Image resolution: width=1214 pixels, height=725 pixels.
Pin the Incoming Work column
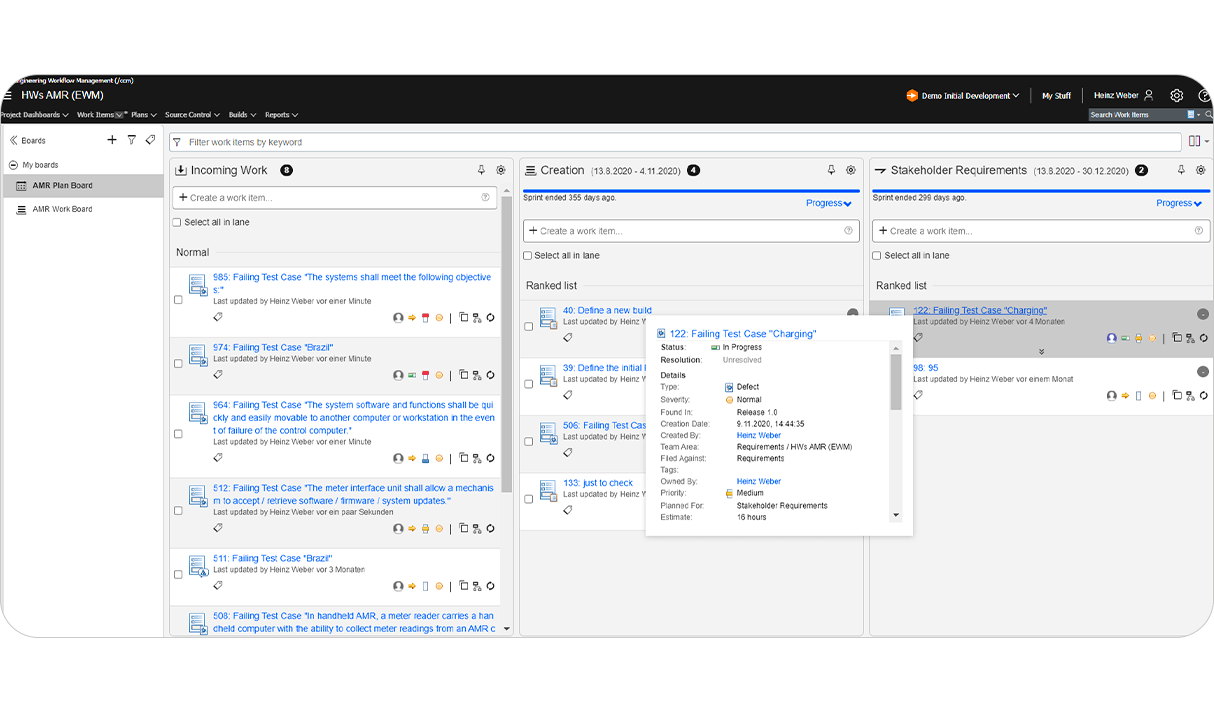(481, 170)
